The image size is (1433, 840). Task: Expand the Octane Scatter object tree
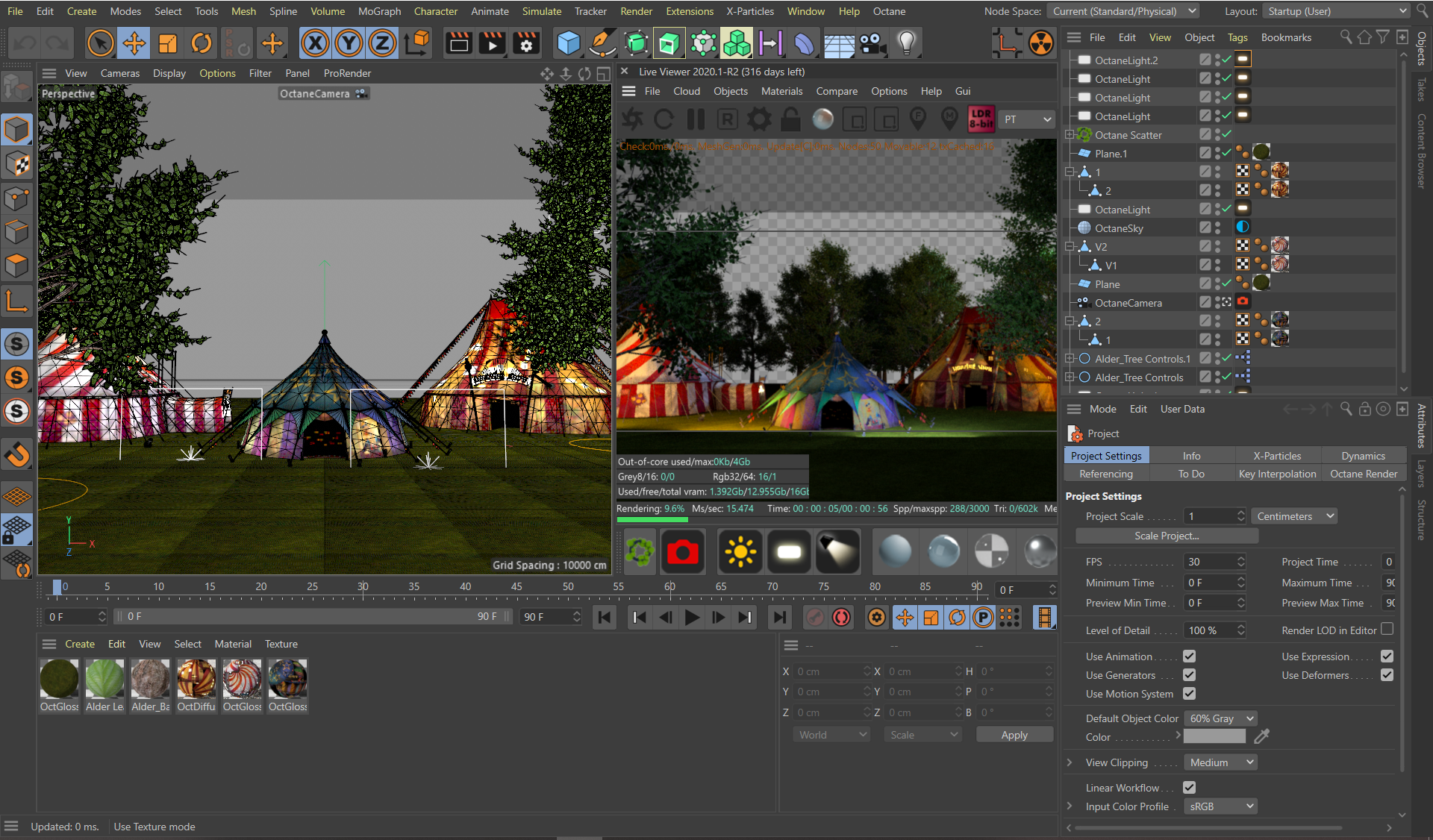[x=1070, y=135]
